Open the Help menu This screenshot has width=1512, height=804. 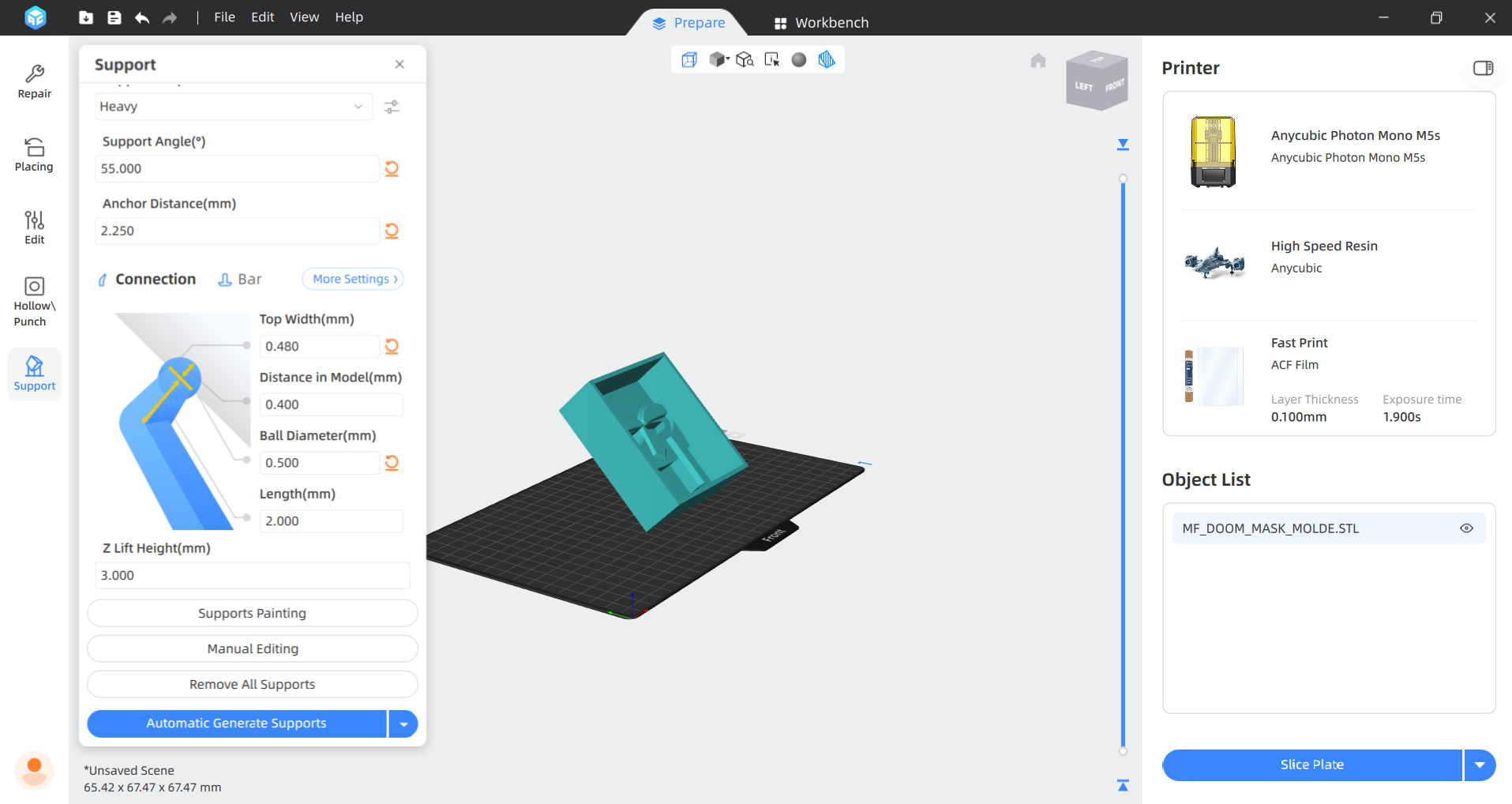[x=349, y=17]
